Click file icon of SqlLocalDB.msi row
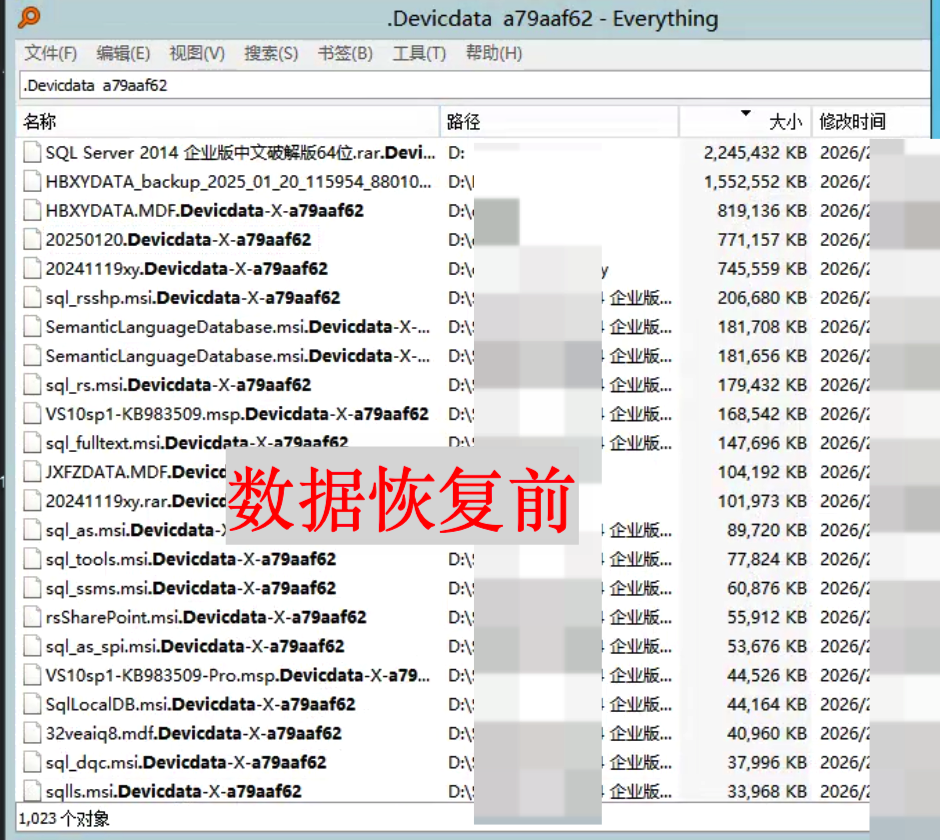 (x=32, y=704)
